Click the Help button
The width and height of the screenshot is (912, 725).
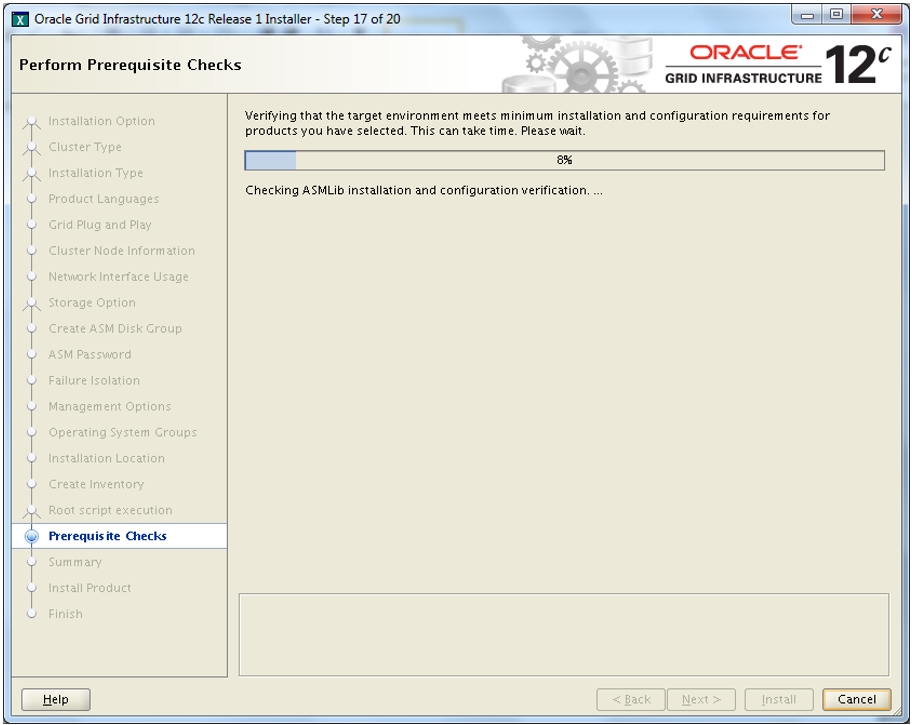(56, 699)
